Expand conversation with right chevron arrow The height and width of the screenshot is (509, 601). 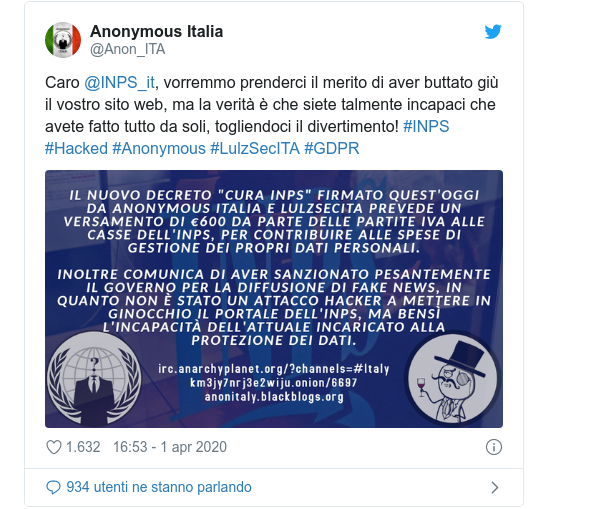495,488
